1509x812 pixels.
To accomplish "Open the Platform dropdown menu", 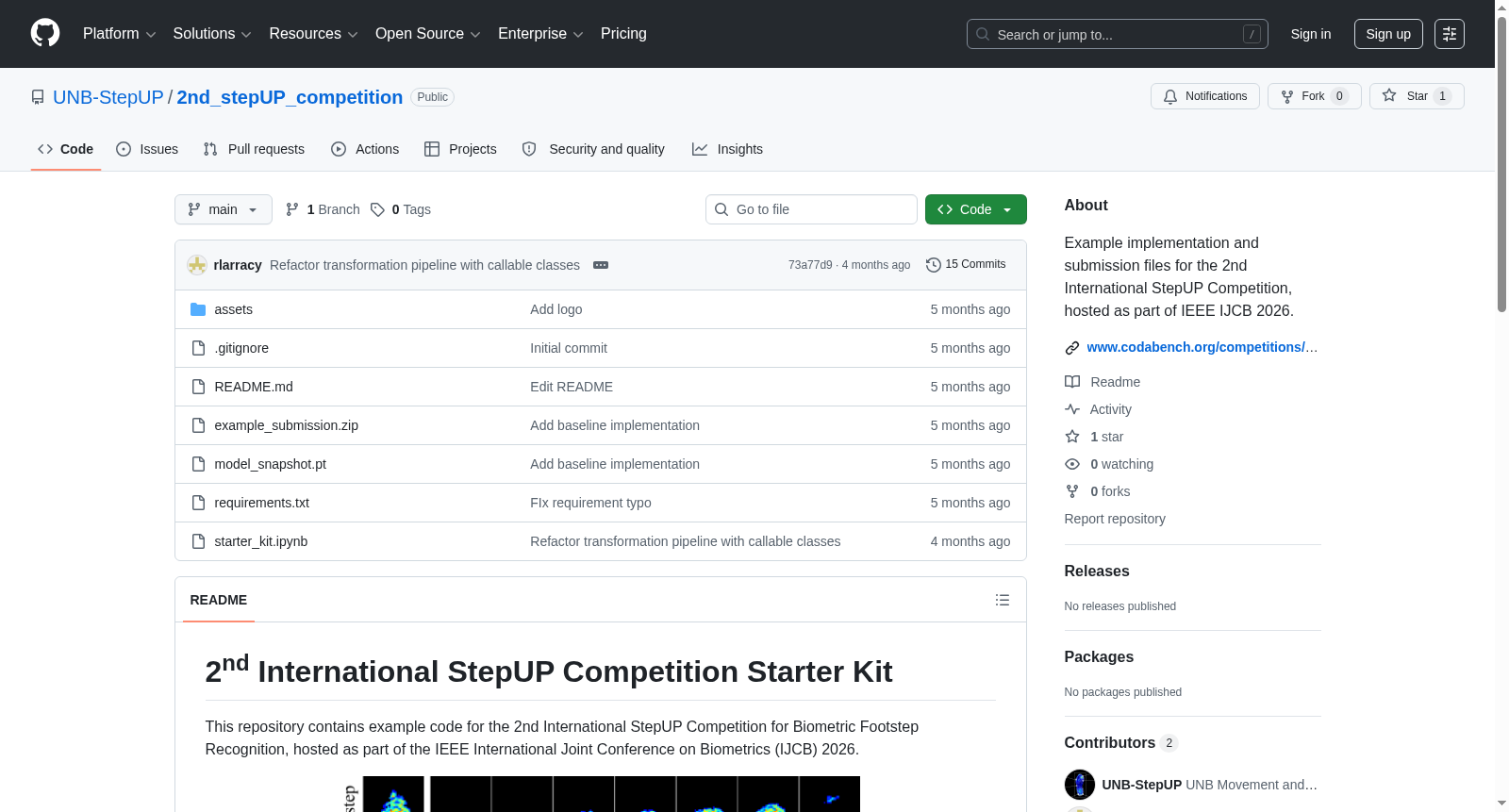I will (x=119, y=34).
